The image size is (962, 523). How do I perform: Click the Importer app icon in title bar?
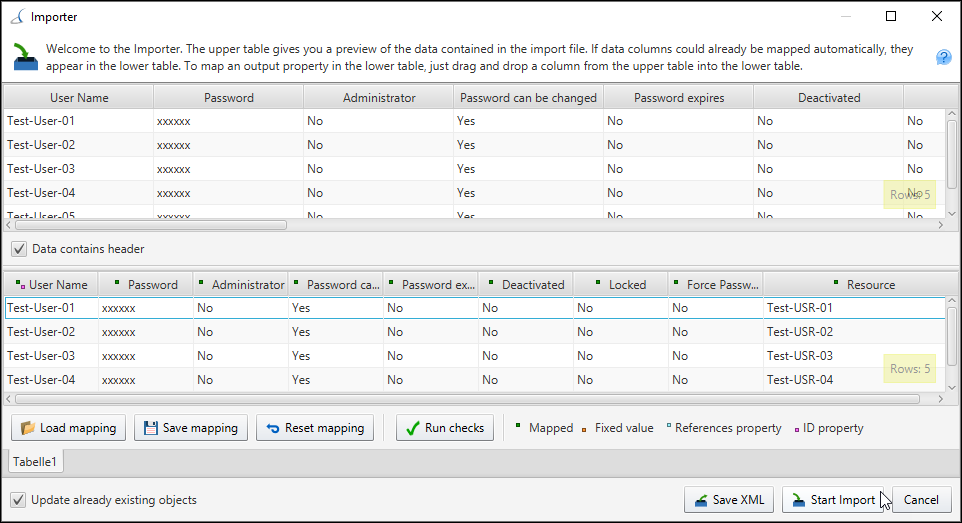pos(17,17)
